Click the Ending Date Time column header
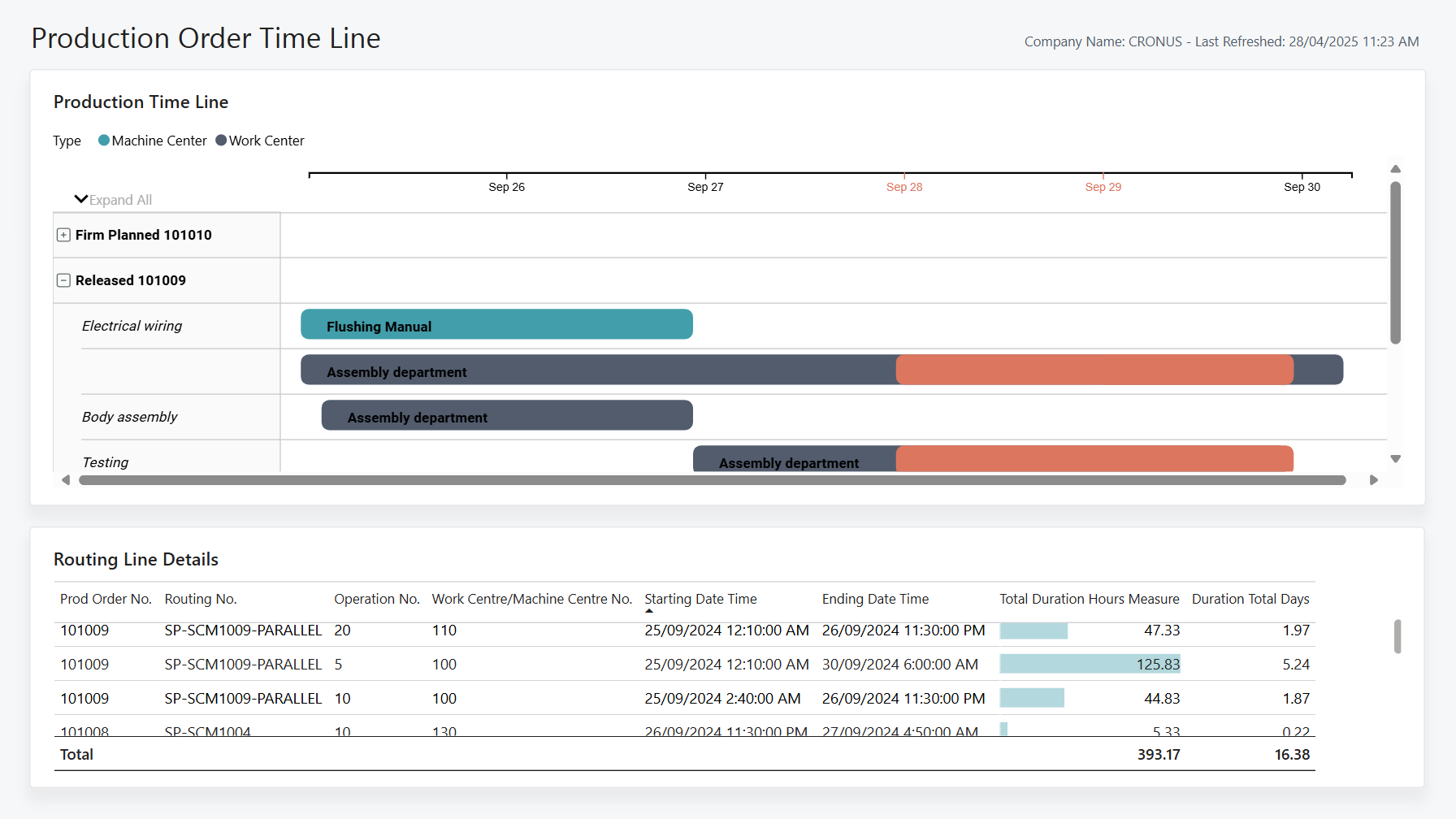Viewport: 1456px width, 819px height. coord(875,599)
